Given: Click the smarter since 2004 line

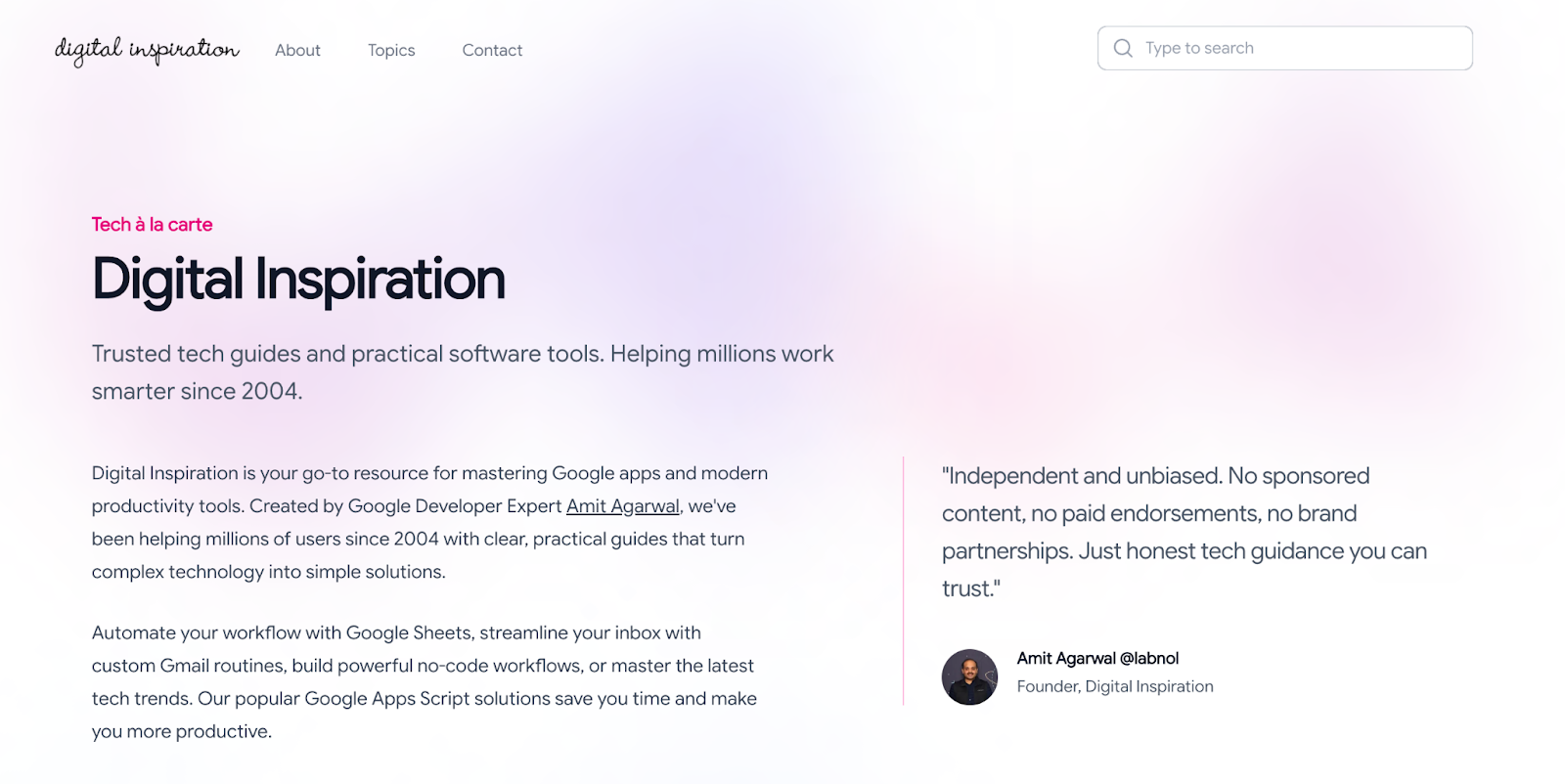Looking at the screenshot, I should [x=197, y=392].
